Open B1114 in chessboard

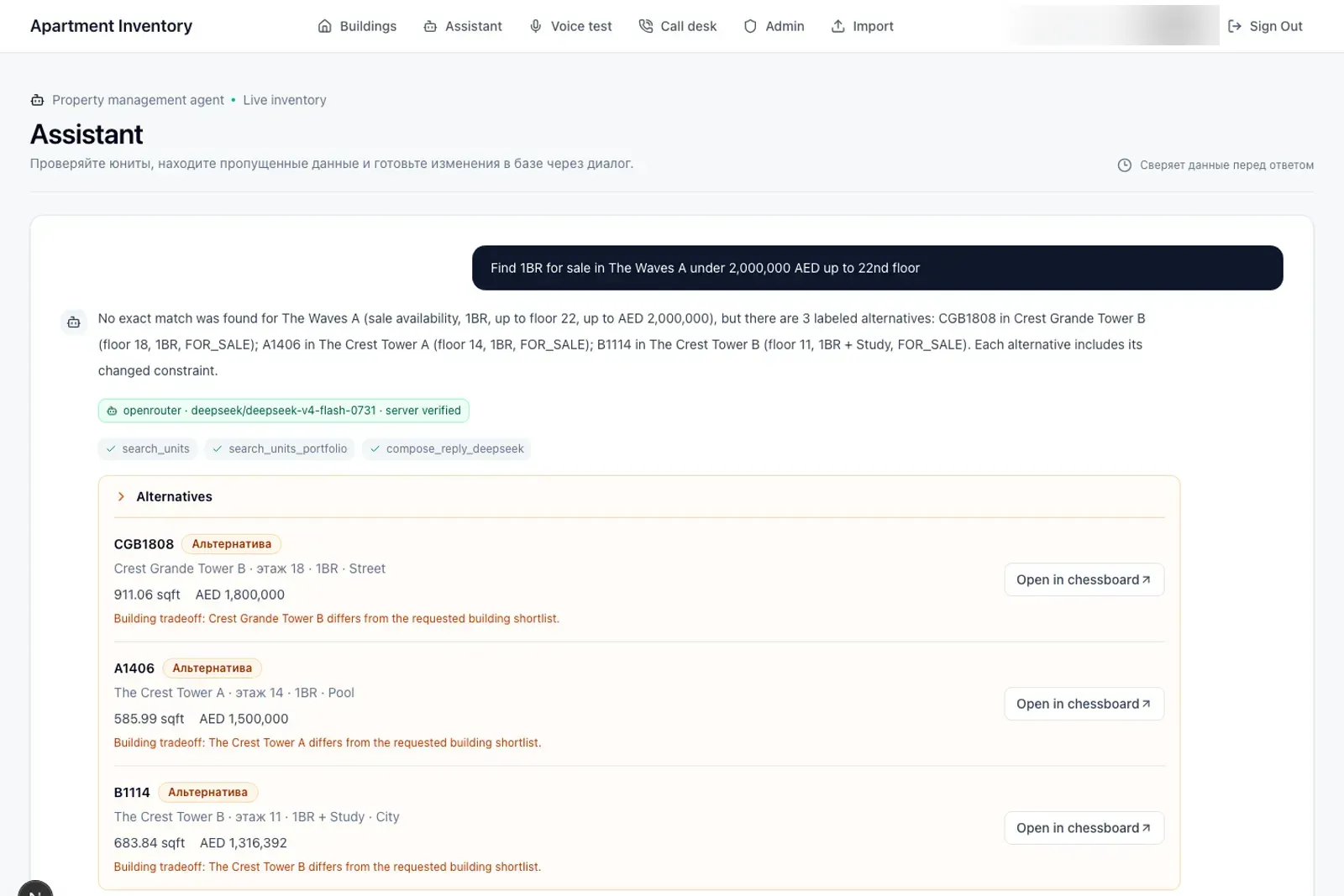tap(1084, 828)
